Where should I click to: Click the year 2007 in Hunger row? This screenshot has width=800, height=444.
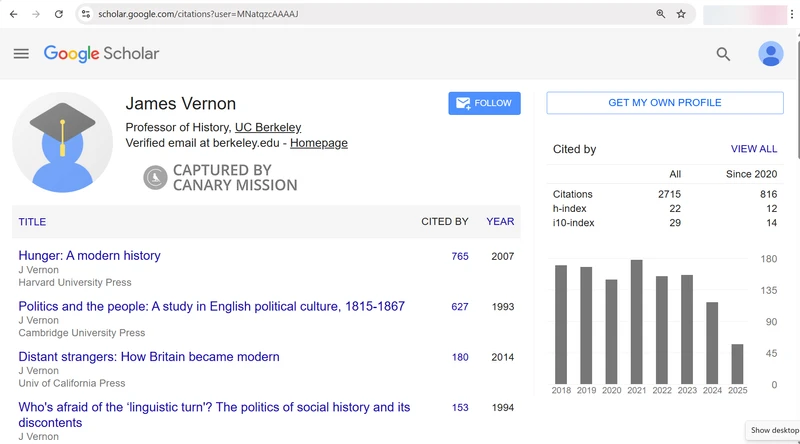[x=503, y=256]
